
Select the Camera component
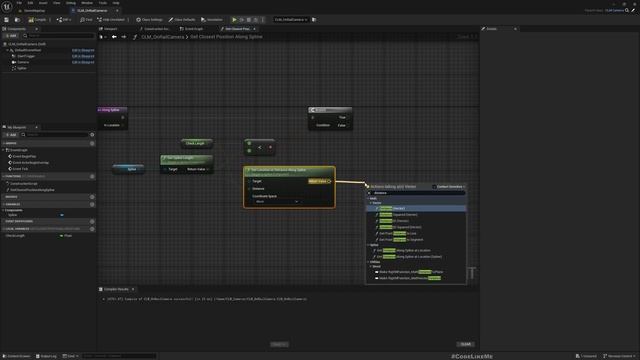23,62
